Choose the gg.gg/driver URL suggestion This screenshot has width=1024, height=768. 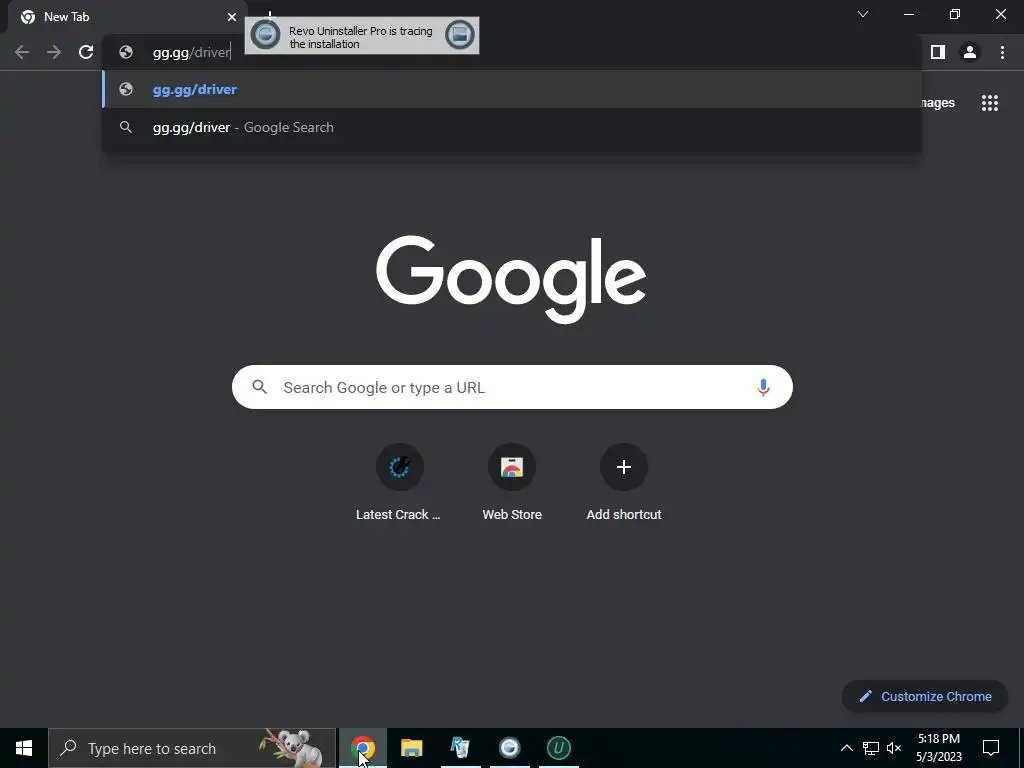pyautogui.click(x=512, y=89)
